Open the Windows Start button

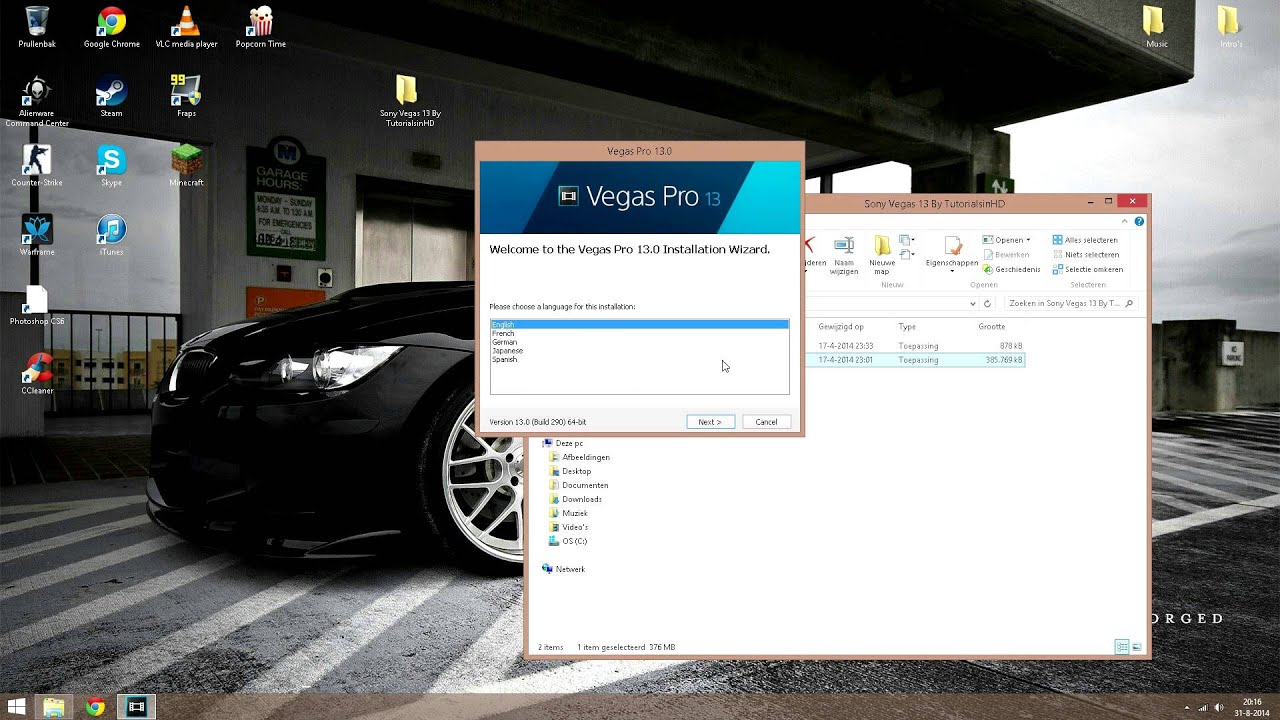[x=16, y=707]
